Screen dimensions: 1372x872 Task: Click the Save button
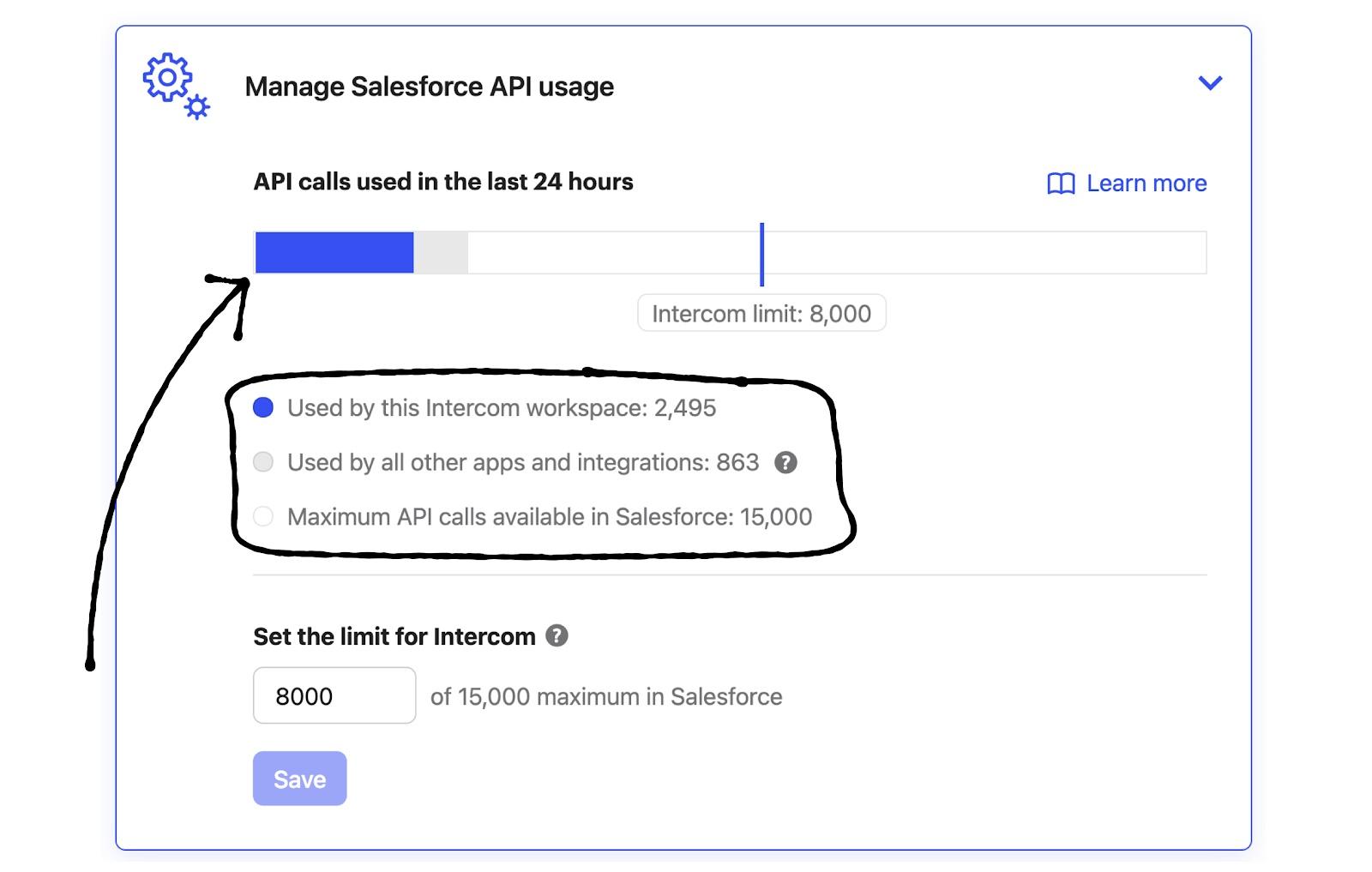(299, 779)
